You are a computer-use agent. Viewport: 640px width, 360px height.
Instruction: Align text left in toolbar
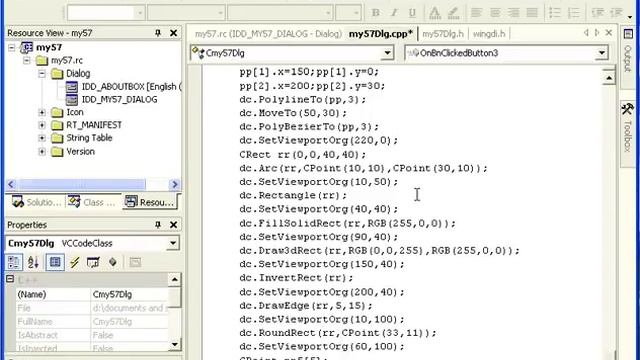click(476, 13)
